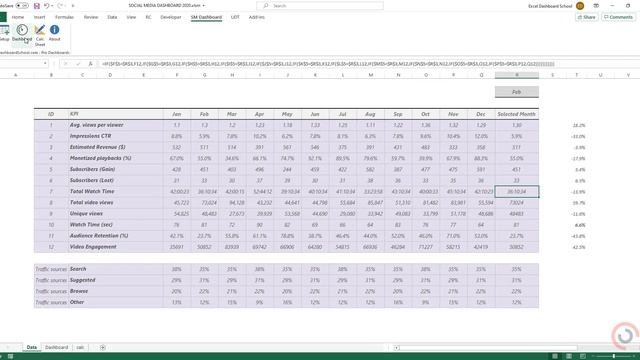Switch to Page Break Preview in status bar
This screenshot has height=360, width=640.
click(582, 356)
